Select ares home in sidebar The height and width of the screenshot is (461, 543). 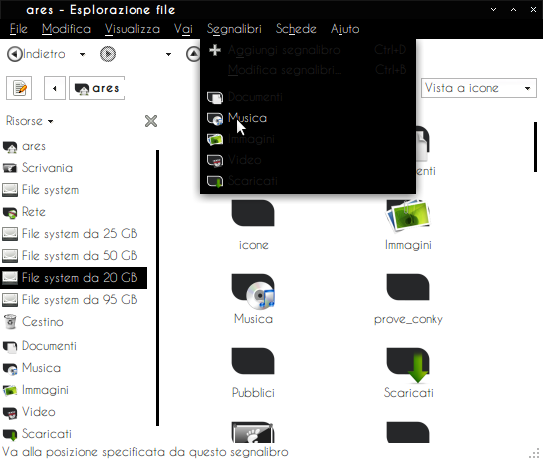click(73, 147)
